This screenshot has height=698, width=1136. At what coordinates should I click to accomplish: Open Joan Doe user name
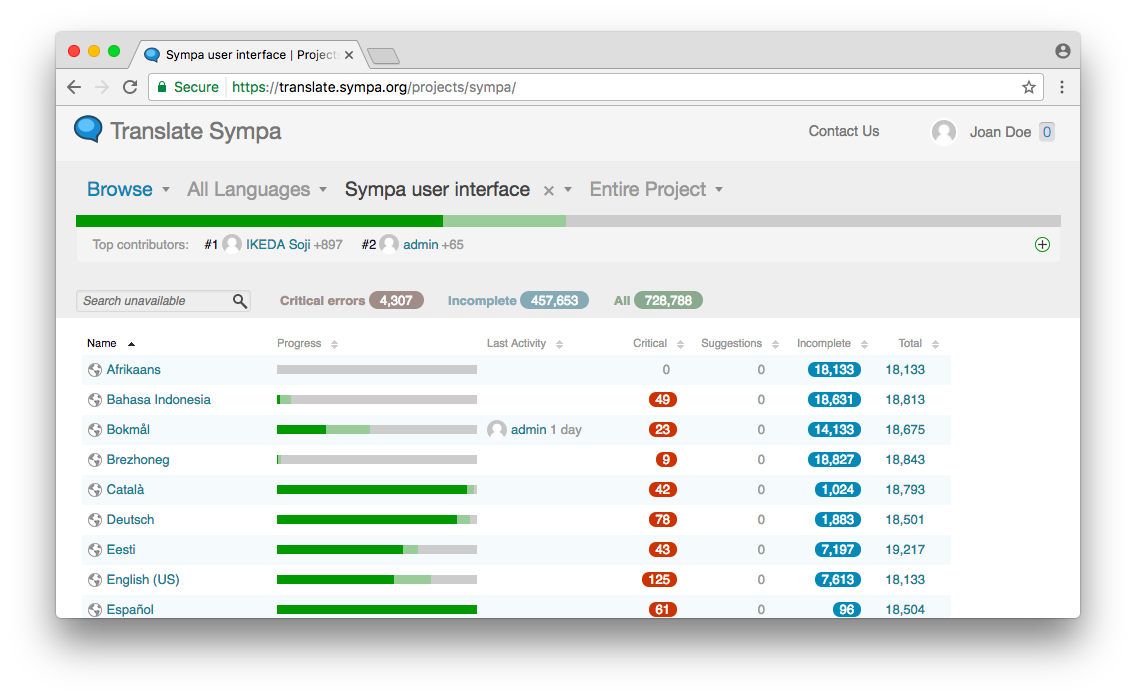tap(1000, 132)
